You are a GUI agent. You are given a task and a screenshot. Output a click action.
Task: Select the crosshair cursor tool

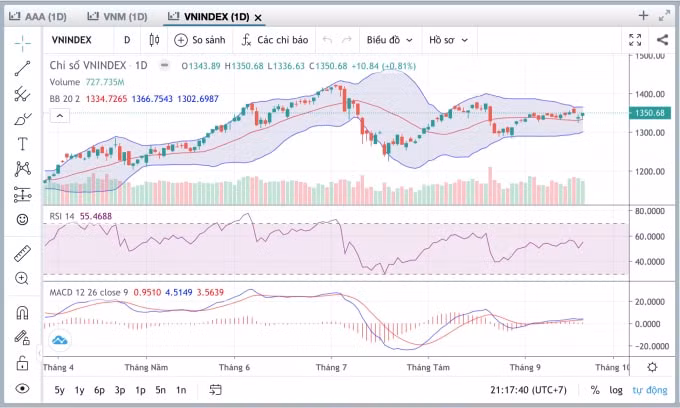(23, 42)
